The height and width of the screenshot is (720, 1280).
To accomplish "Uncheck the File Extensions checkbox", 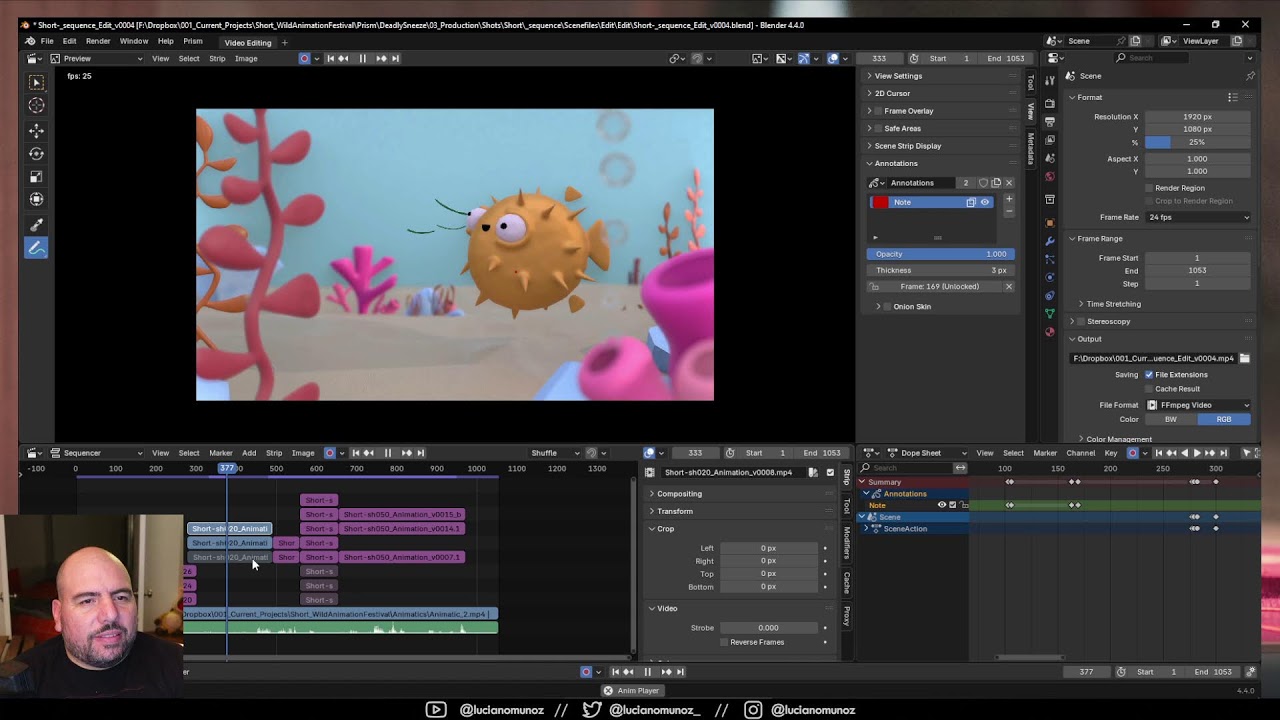I will coord(1149,375).
